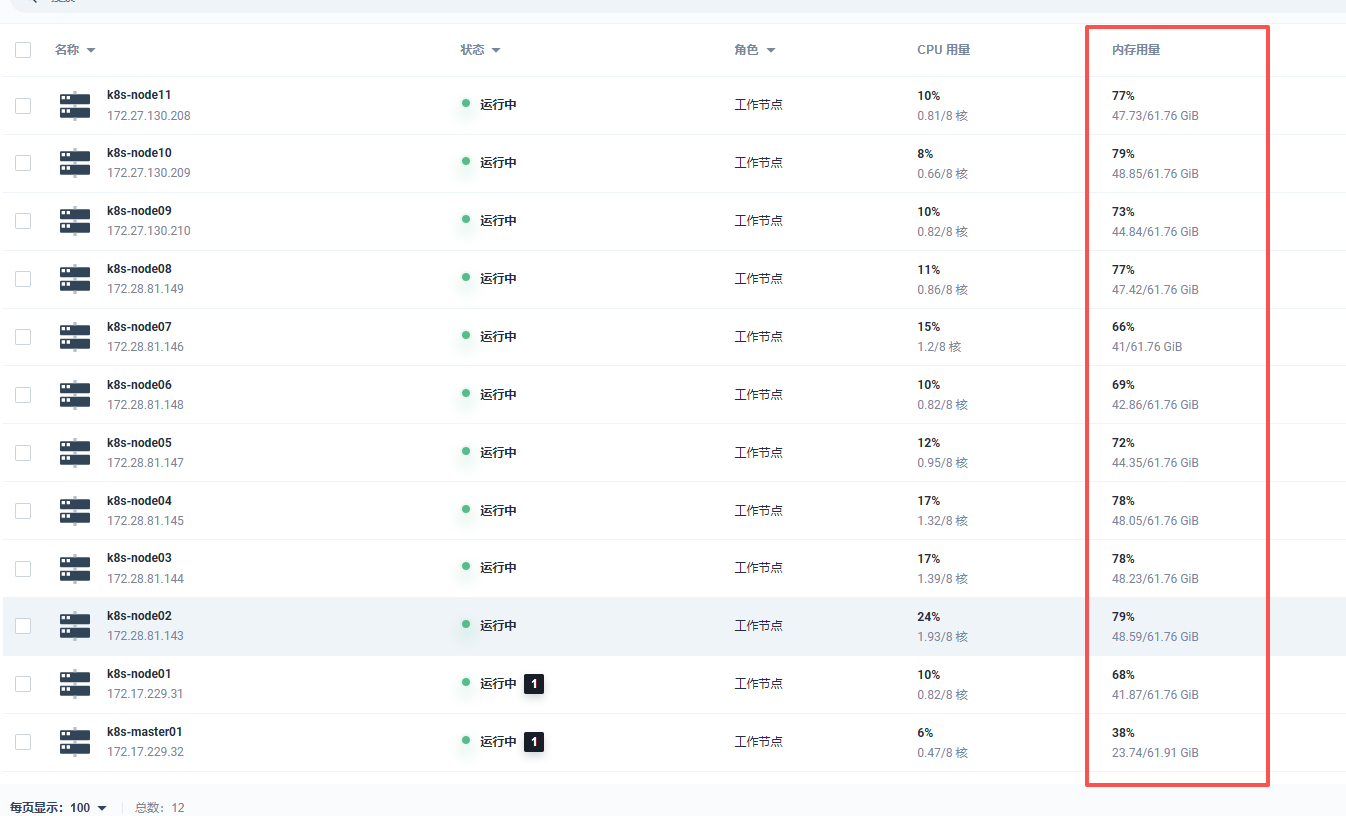Change the 每页显示 100 page size dropdown

[x=88, y=808]
